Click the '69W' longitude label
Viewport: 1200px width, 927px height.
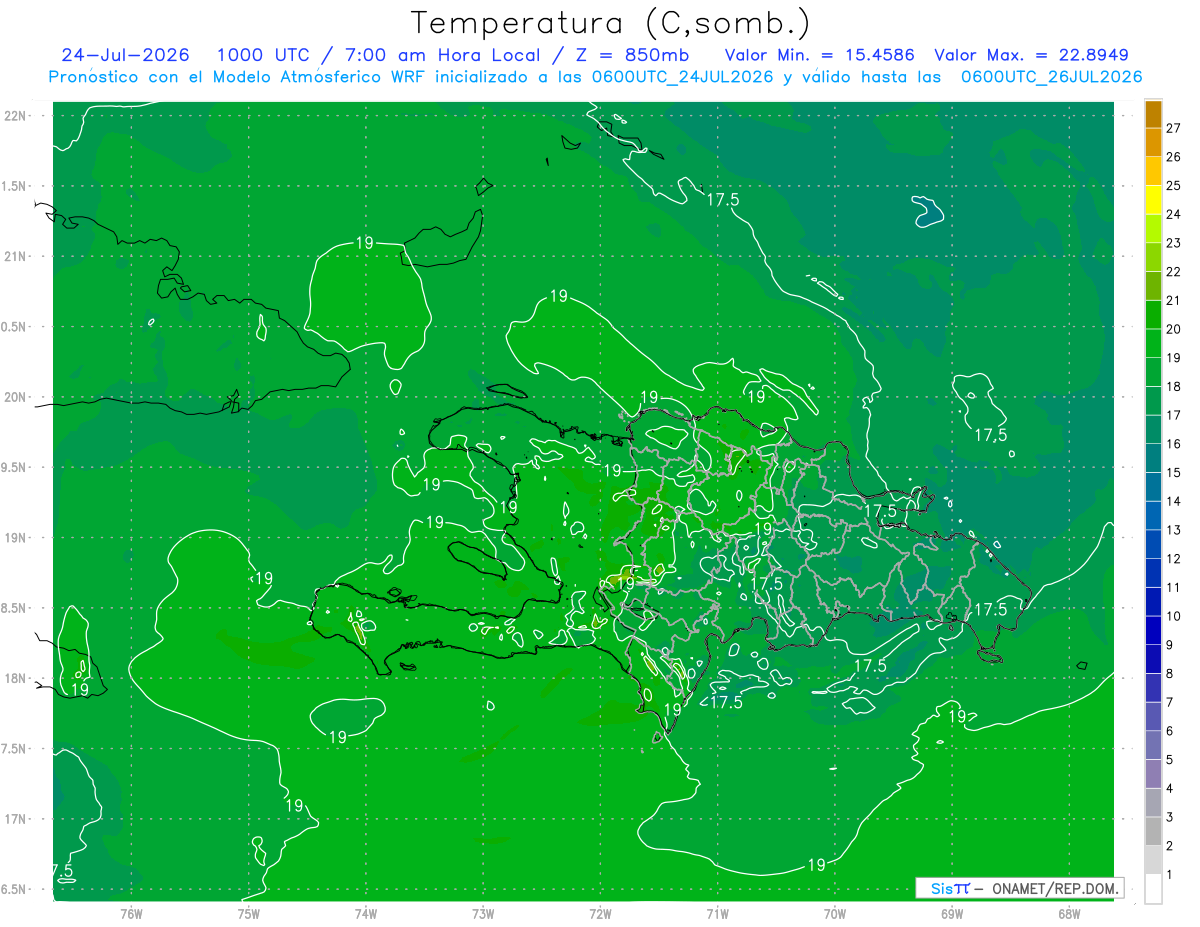pos(952,914)
